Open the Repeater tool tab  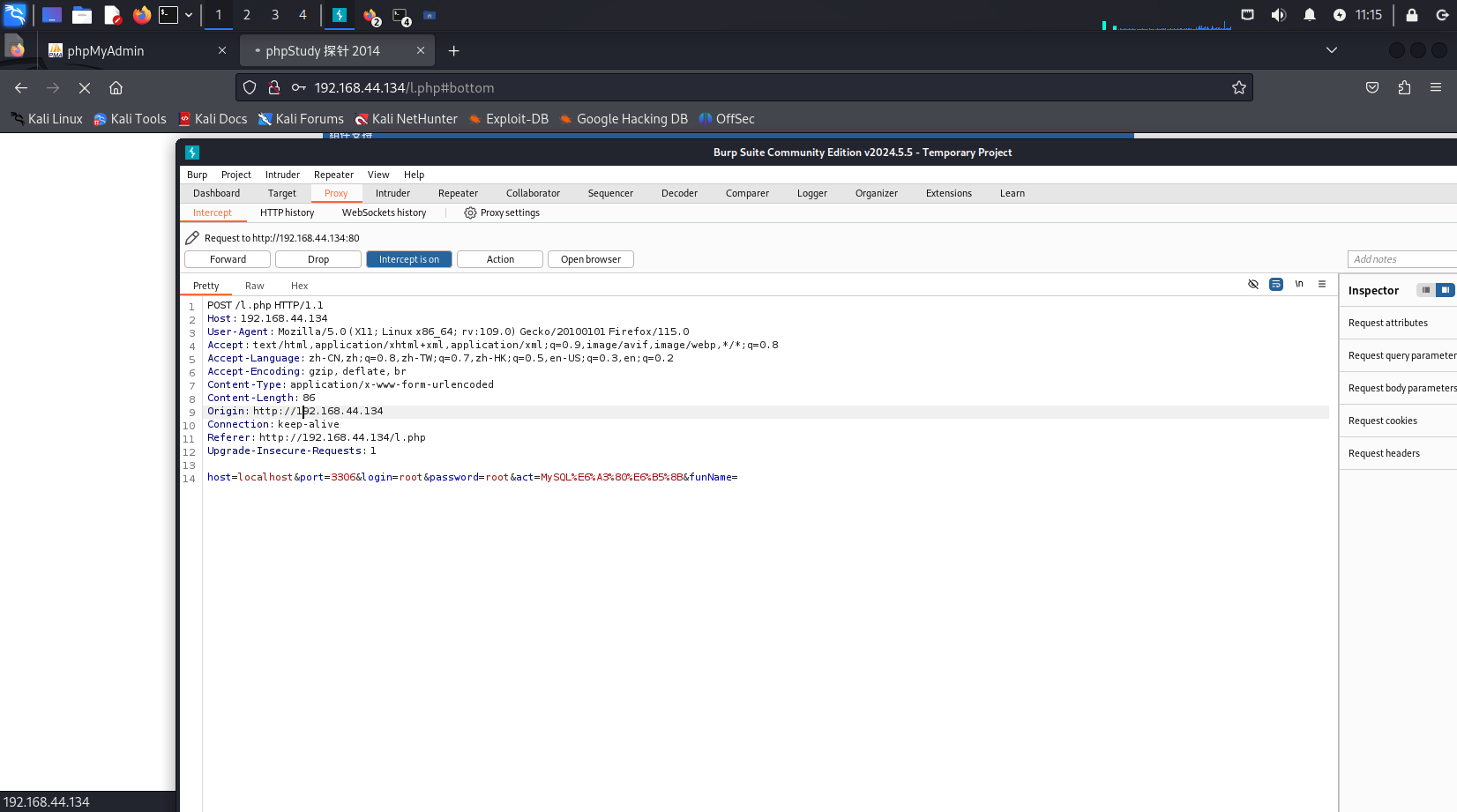pyautogui.click(x=458, y=193)
